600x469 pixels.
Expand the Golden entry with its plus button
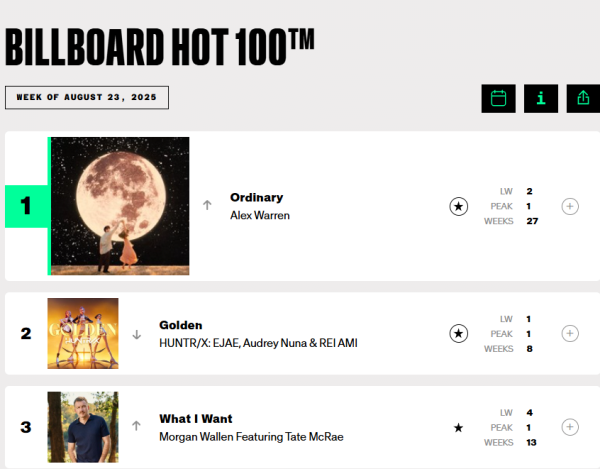570,333
